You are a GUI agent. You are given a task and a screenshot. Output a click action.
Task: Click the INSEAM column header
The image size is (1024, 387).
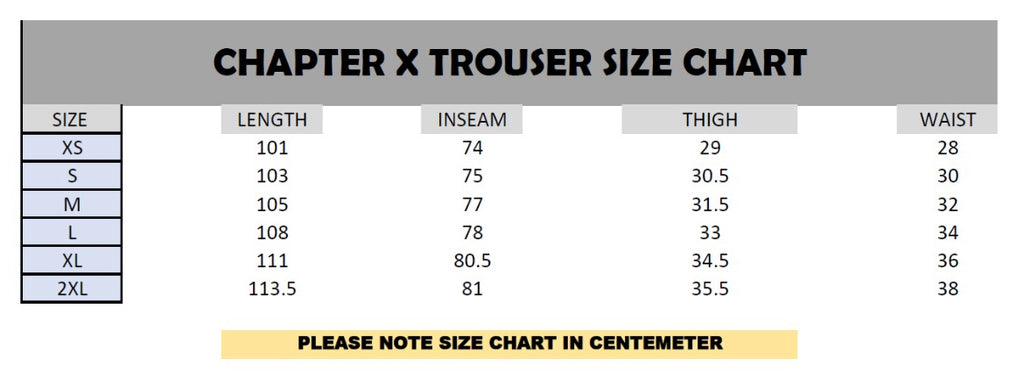(472, 119)
